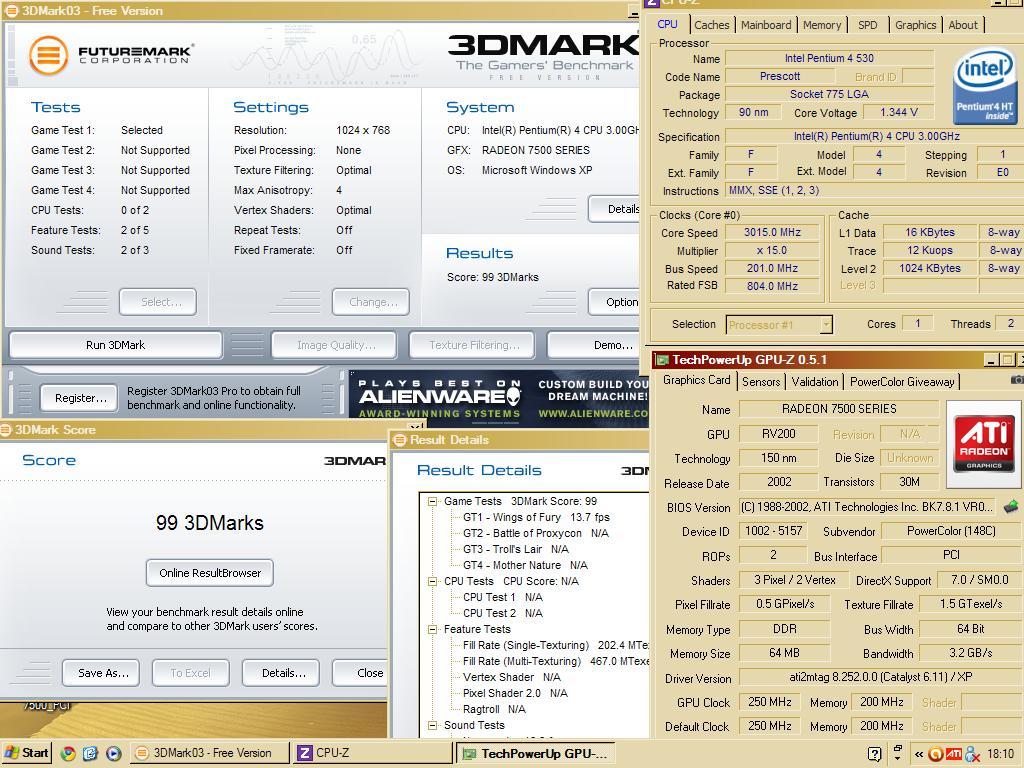
Task: Select the GT4 - Mother Nature row
Action: pos(525,566)
